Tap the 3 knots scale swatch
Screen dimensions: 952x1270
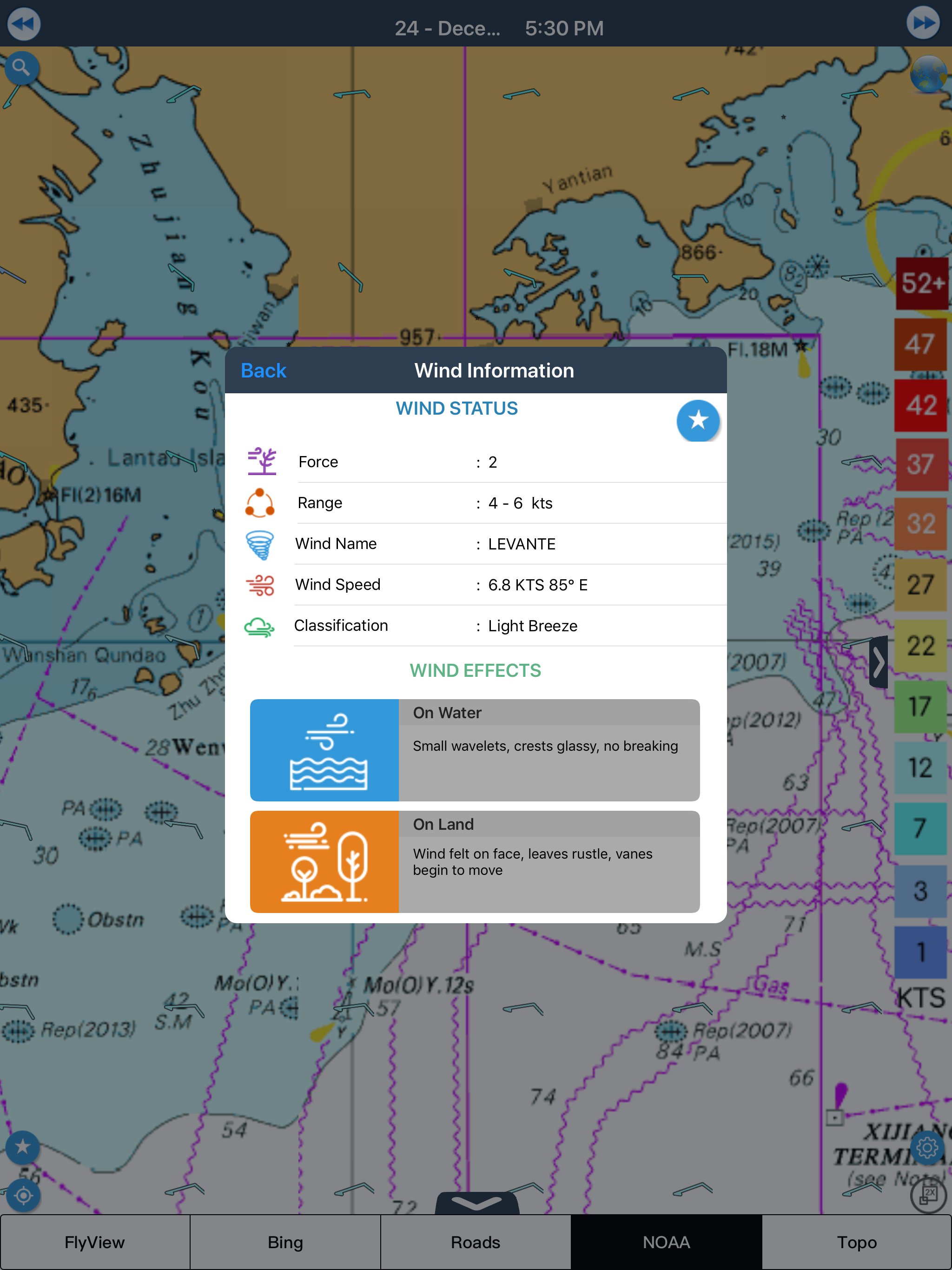click(x=920, y=891)
